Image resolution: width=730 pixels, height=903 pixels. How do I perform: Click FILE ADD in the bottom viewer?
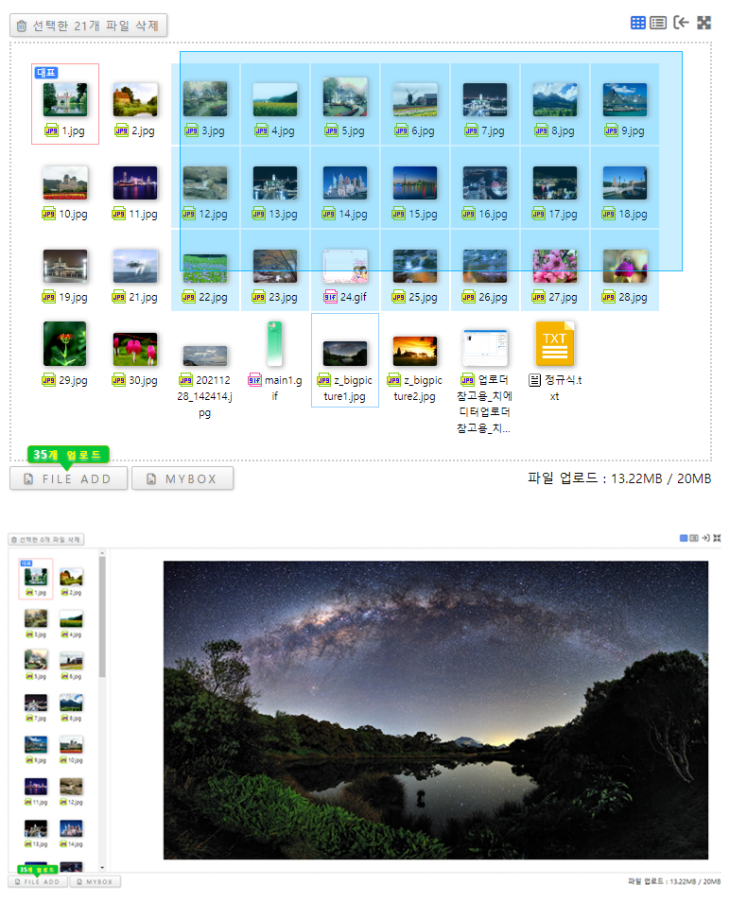tap(37, 882)
